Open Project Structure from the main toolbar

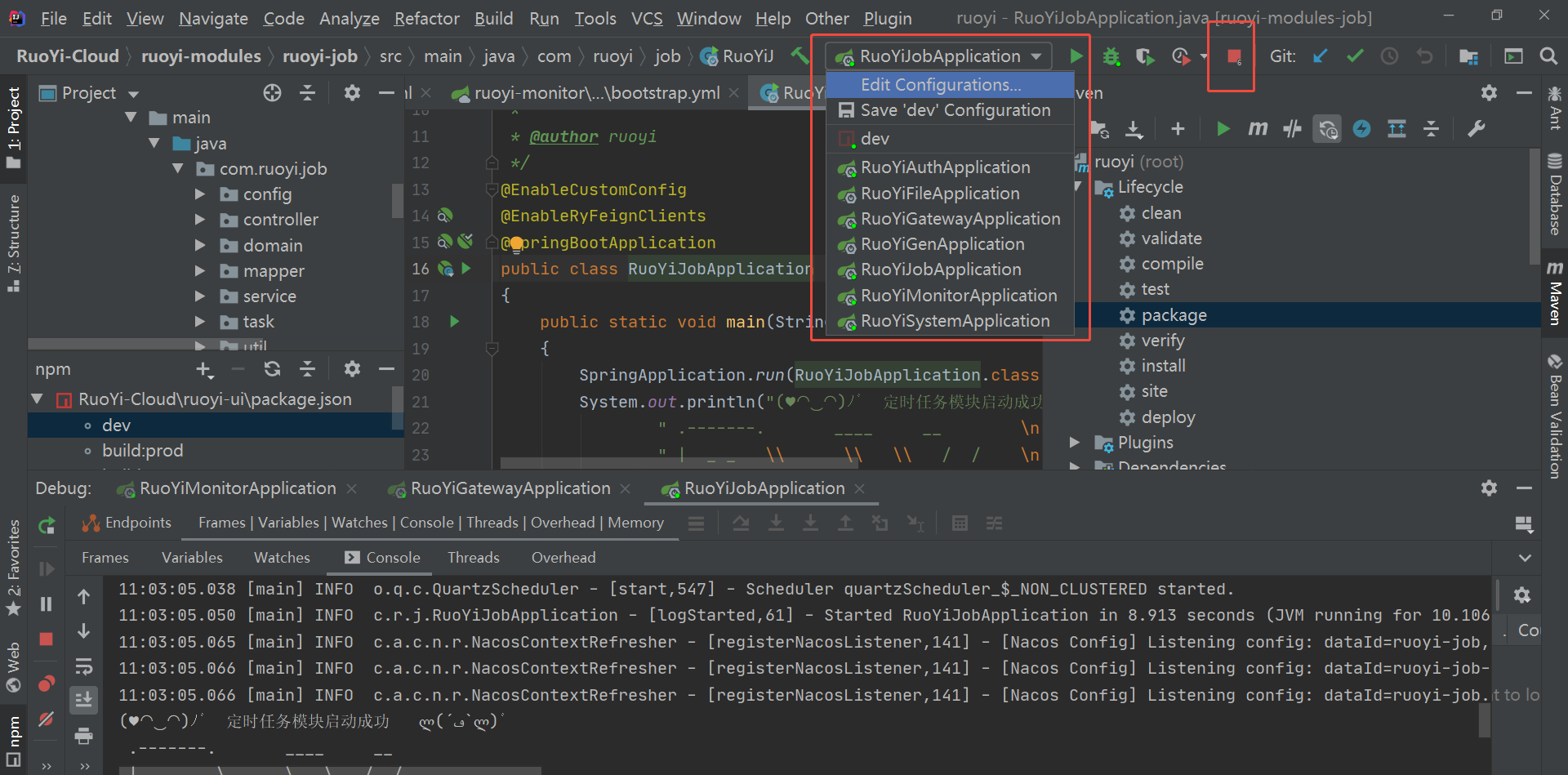pos(1468,56)
